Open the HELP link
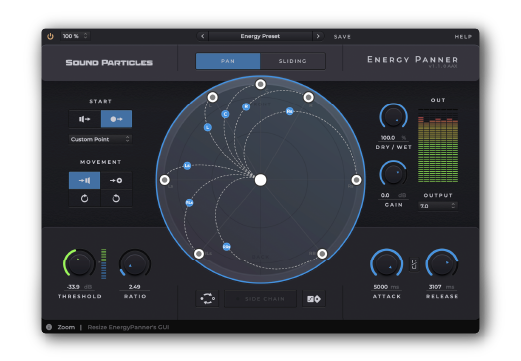Screen dimensions: 521x361 click(463, 37)
